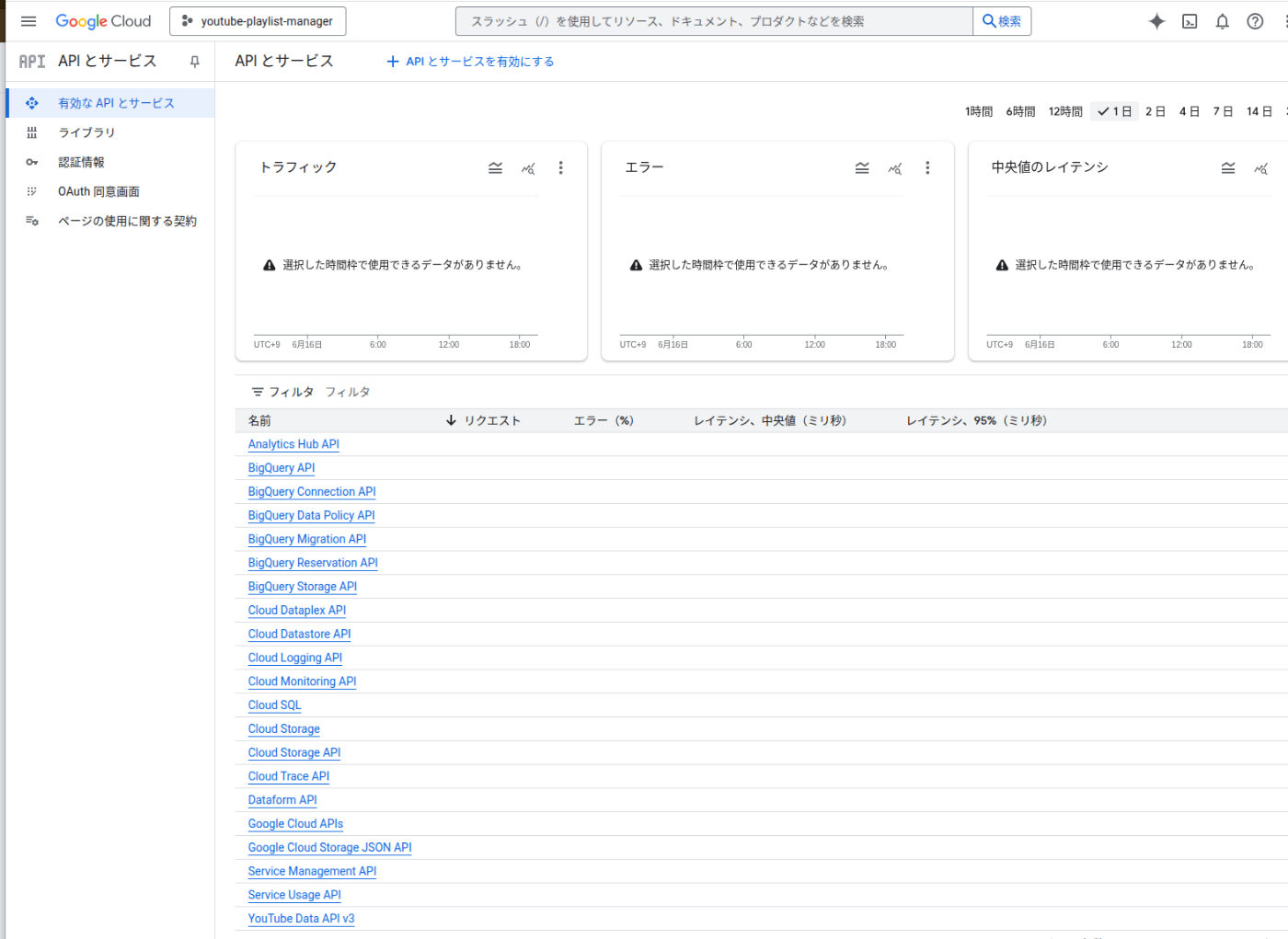The width and height of the screenshot is (1288, 939).
Task: Click the 認証情報 key icon
Action: tap(32, 162)
